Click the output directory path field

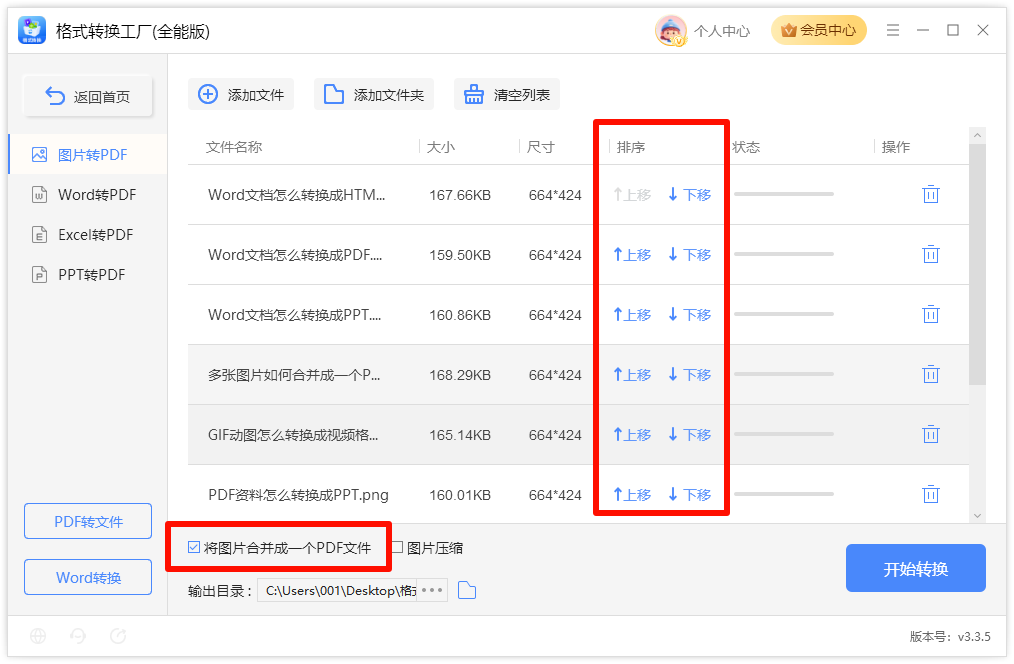(x=337, y=590)
